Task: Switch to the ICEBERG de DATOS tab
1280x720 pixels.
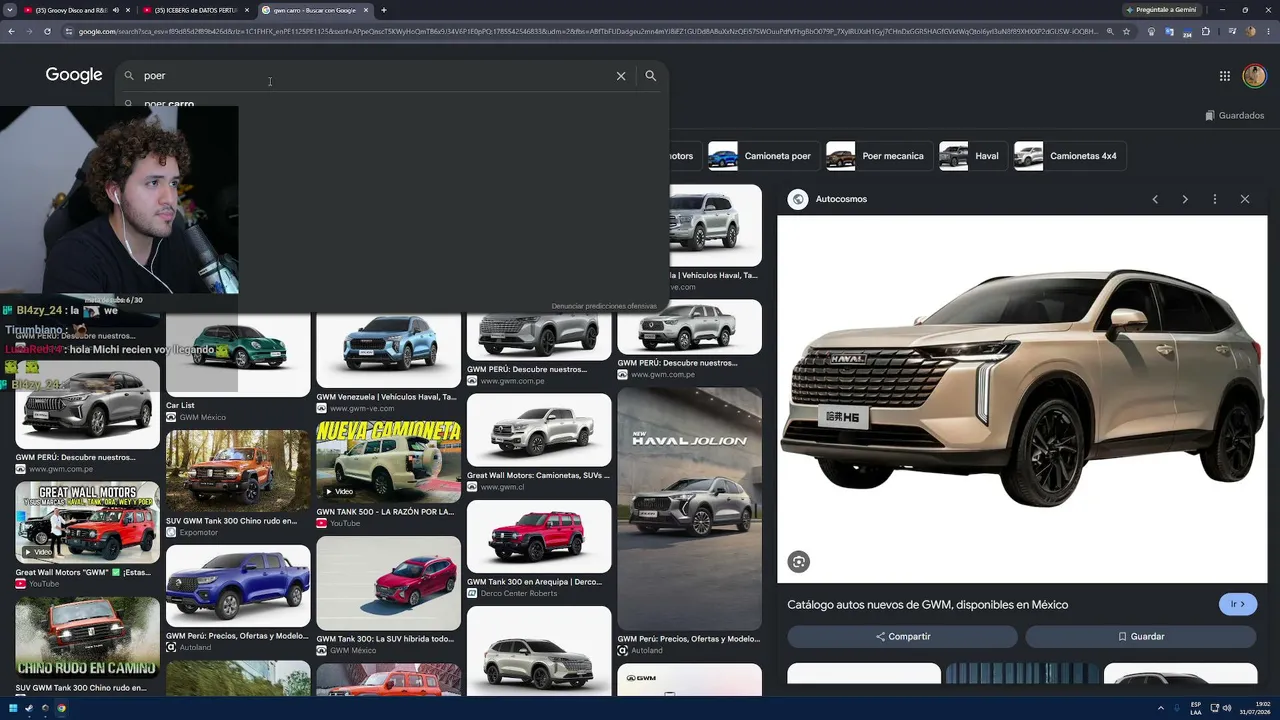Action: click(195, 10)
